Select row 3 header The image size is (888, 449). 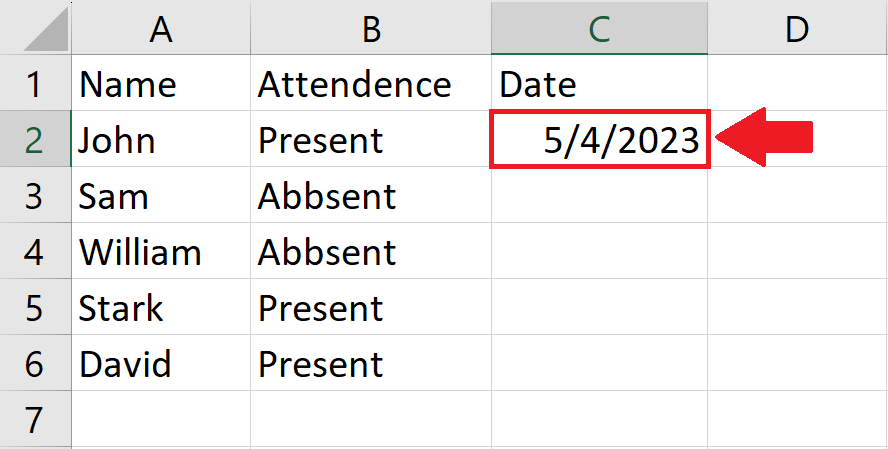(x=35, y=195)
